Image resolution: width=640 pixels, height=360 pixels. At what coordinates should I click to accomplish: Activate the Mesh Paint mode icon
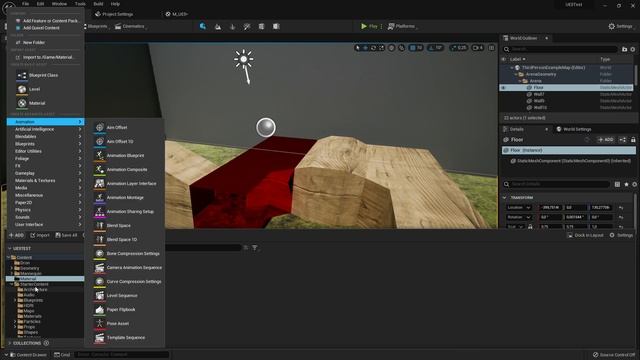click(x=247, y=26)
